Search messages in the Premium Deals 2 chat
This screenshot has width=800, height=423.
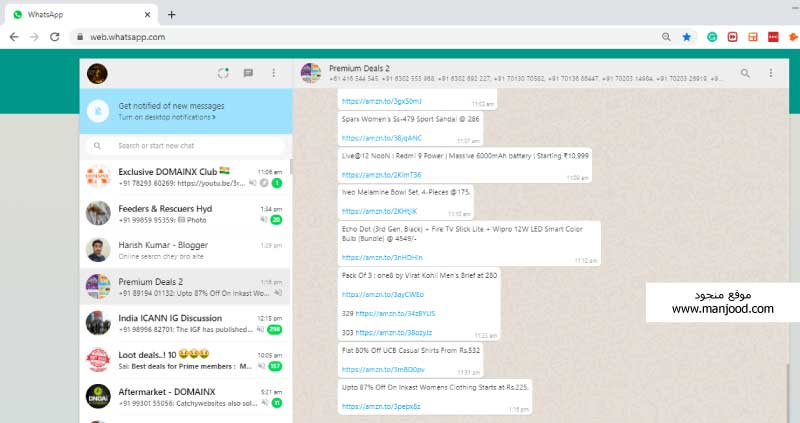[745, 73]
